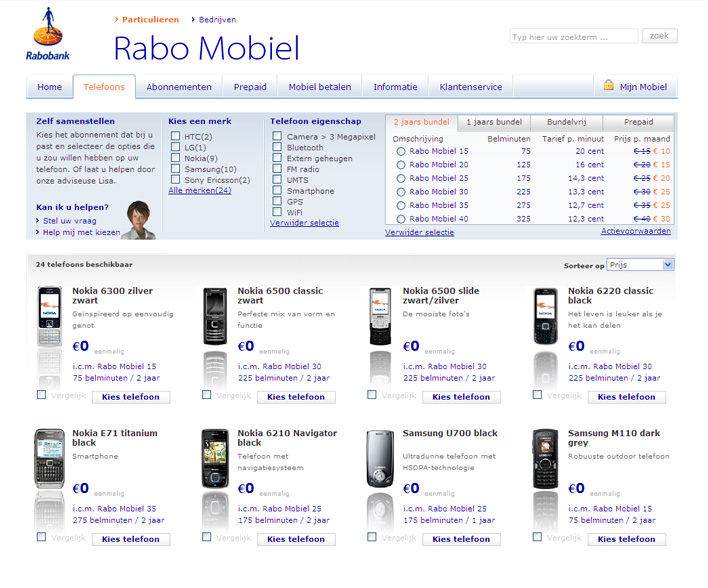Viewport: 708px width, 588px height.
Task: Open the Actievoorwaarden link
Action: click(636, 231)
